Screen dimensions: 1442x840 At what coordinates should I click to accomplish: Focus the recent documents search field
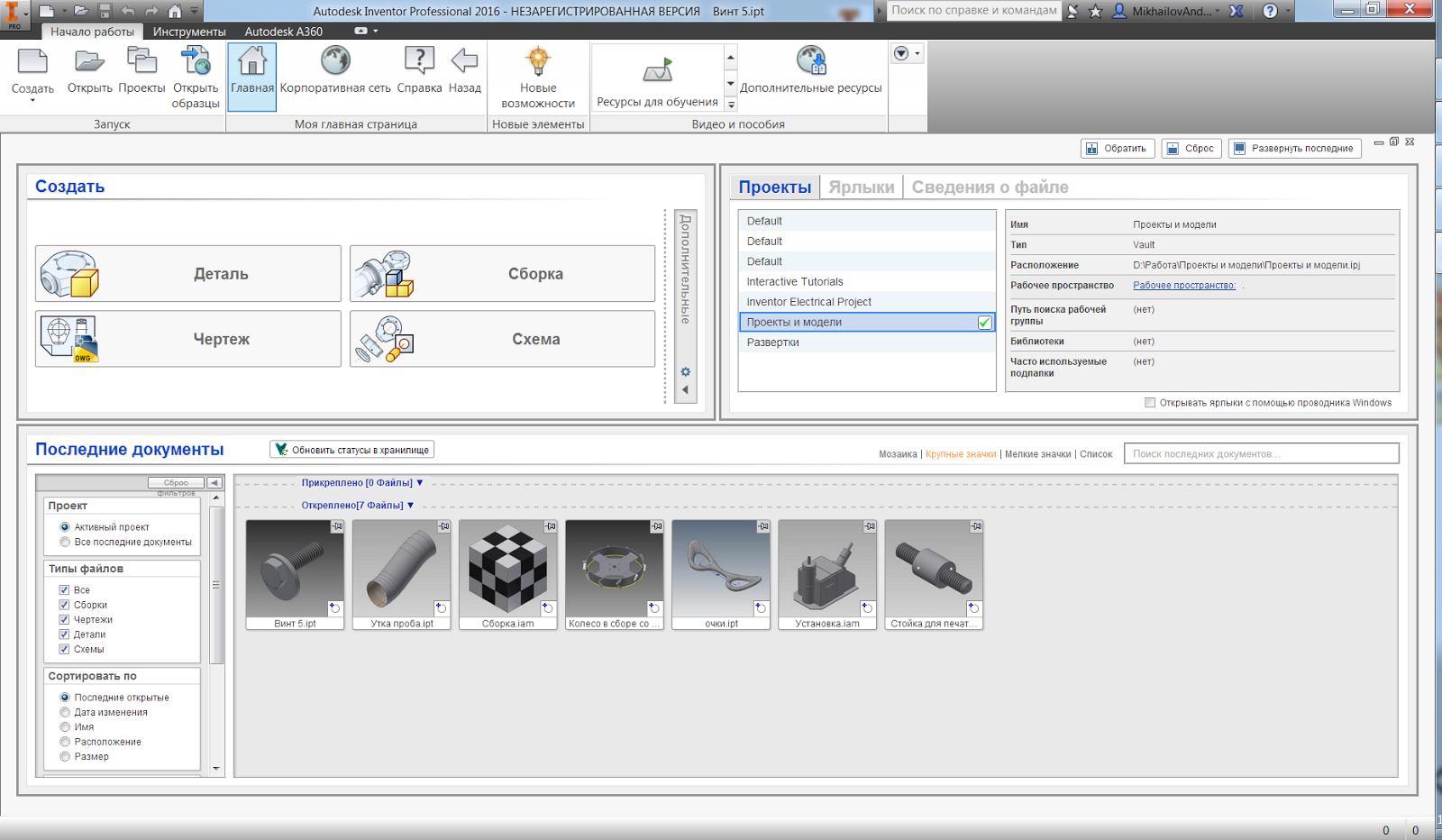[x=1262, y=453]
